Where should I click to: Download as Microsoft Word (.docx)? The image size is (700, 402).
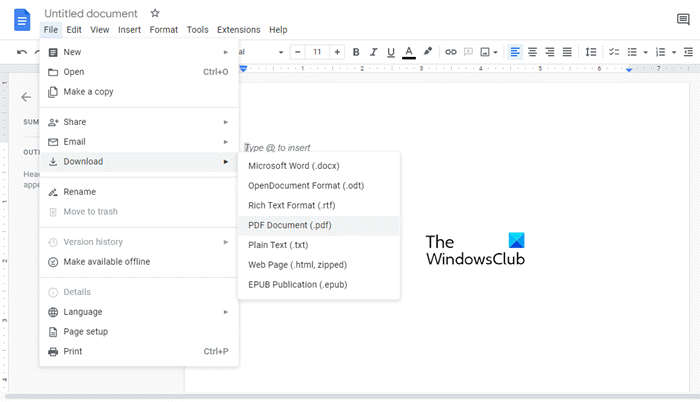(319, 166)
